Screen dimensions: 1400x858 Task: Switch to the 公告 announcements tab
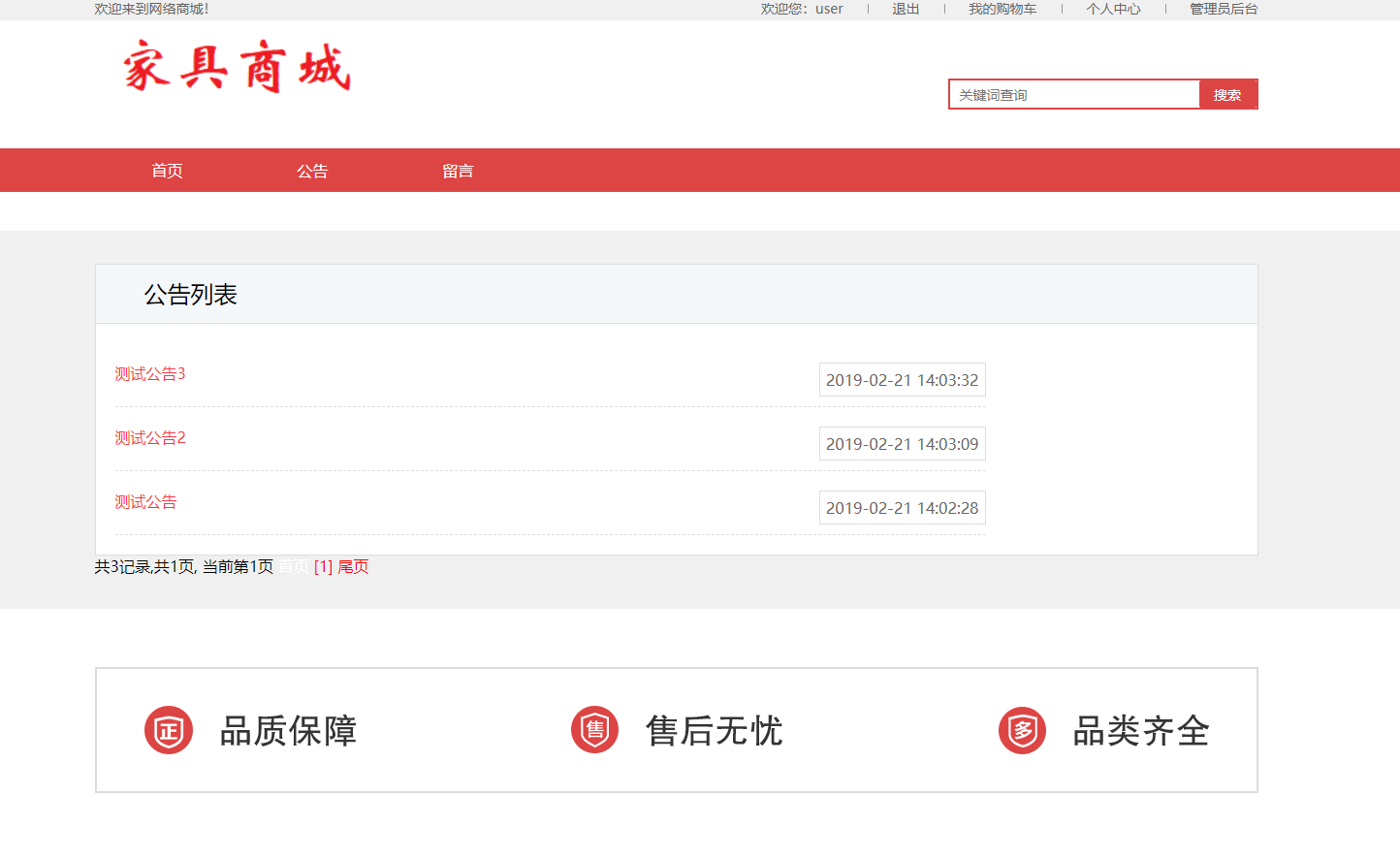point(312,170)
